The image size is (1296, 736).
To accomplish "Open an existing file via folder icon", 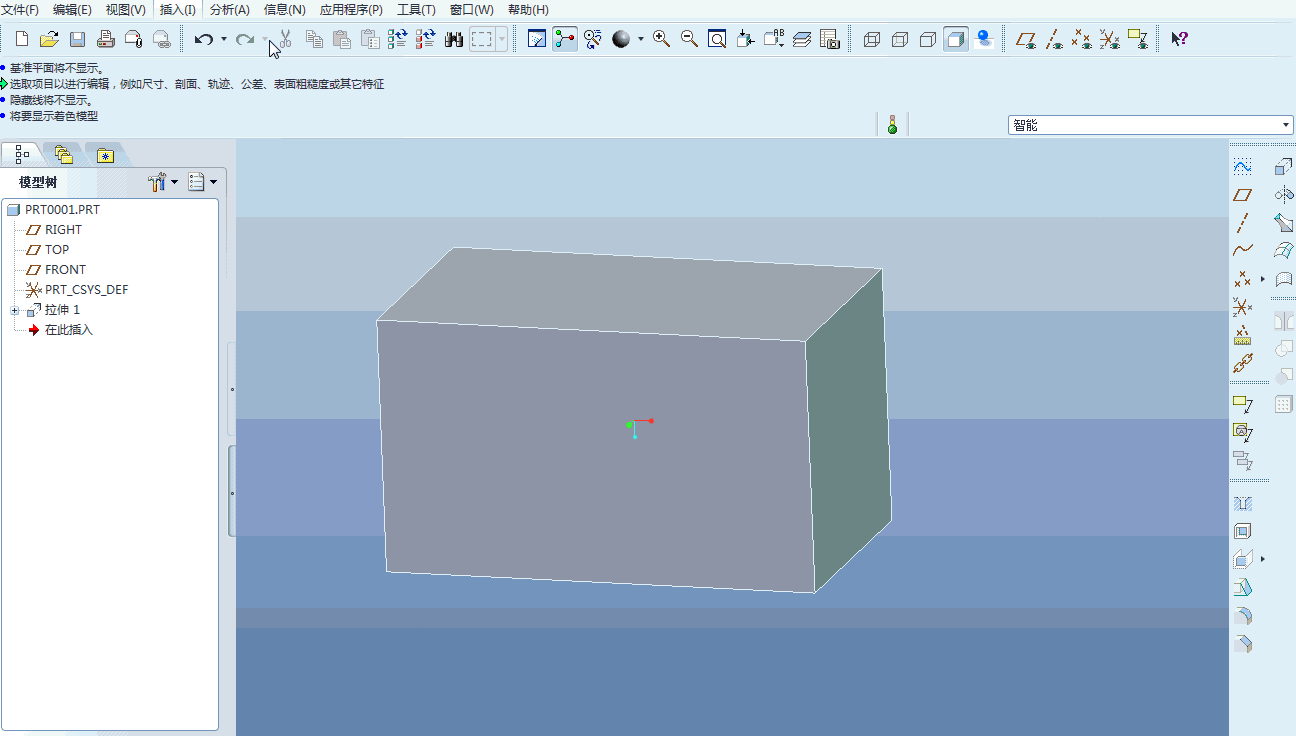I will (49, 39).
